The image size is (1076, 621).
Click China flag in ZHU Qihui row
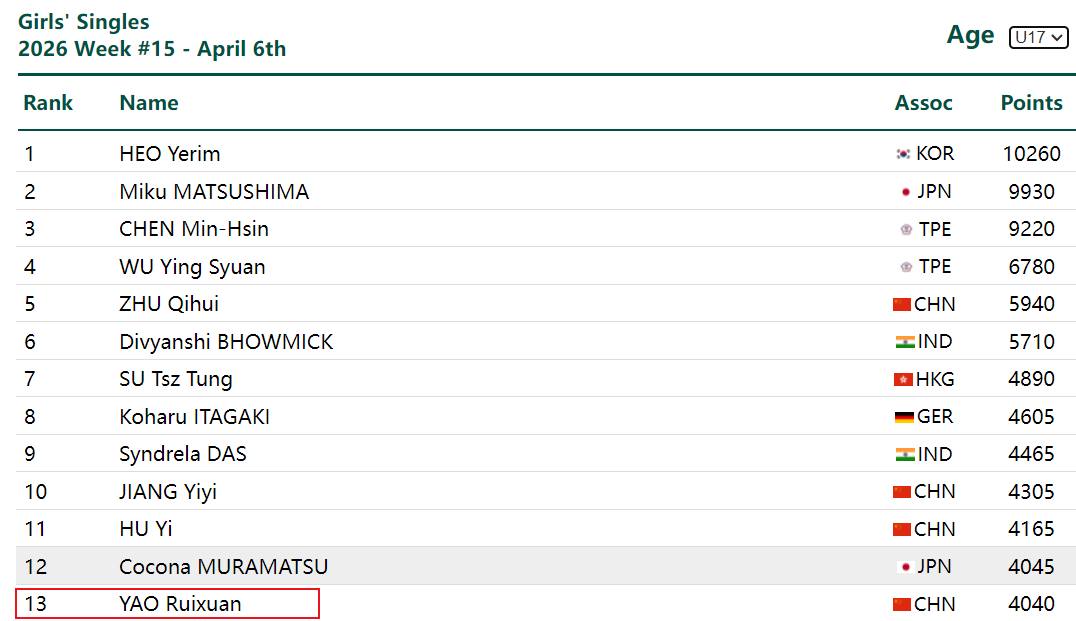tap(902, 304)
